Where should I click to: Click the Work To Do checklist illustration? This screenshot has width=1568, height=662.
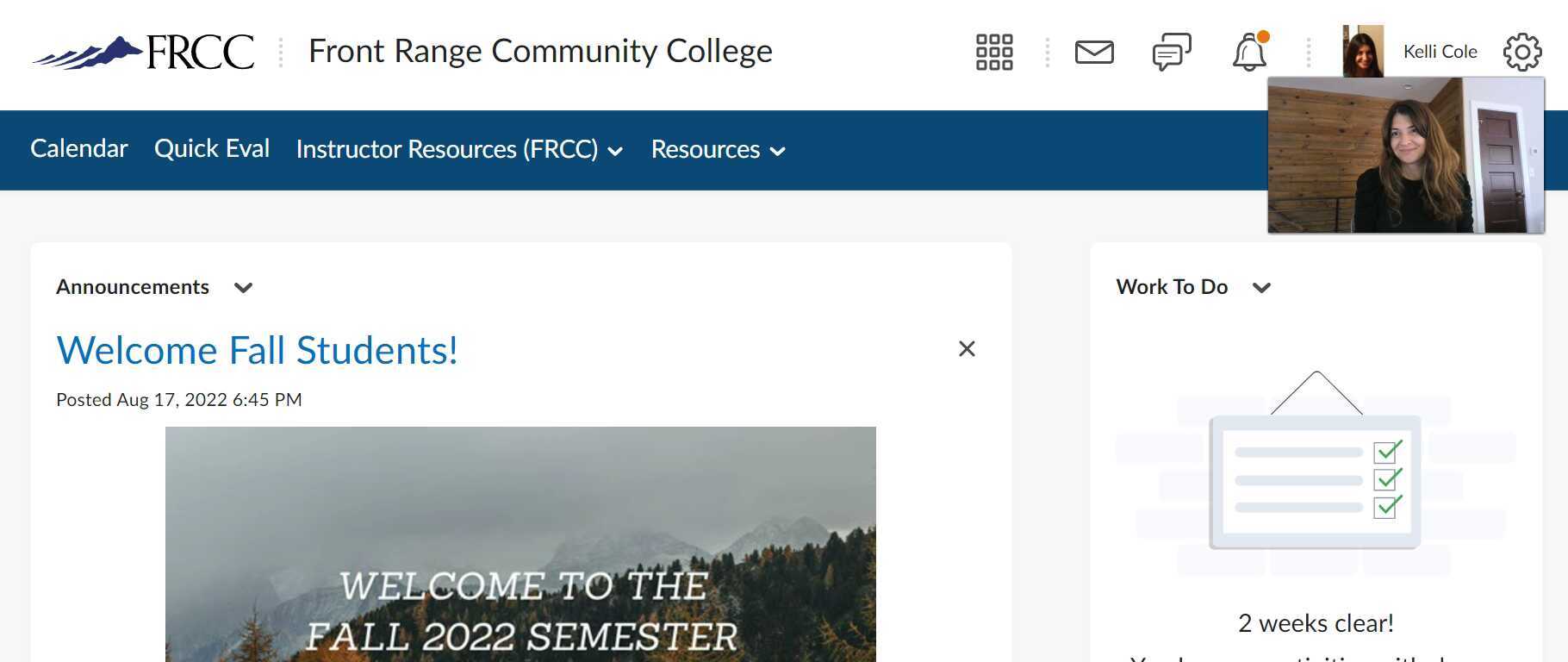tap(1315, 478)
